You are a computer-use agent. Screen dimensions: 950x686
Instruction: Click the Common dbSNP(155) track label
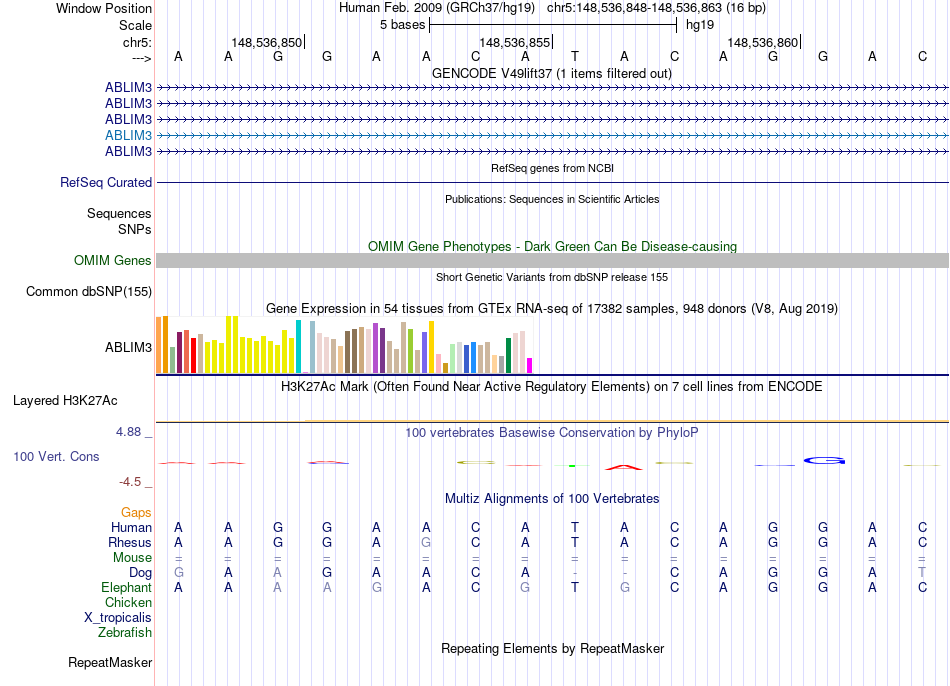(88, 291)
